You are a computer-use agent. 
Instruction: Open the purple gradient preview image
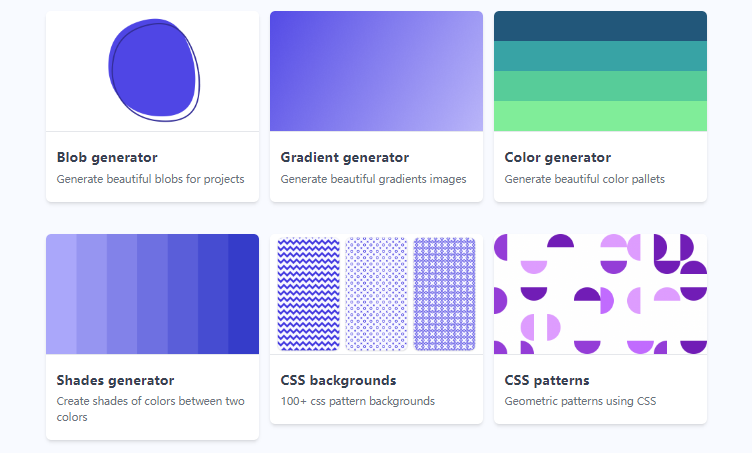pos(376,71)
